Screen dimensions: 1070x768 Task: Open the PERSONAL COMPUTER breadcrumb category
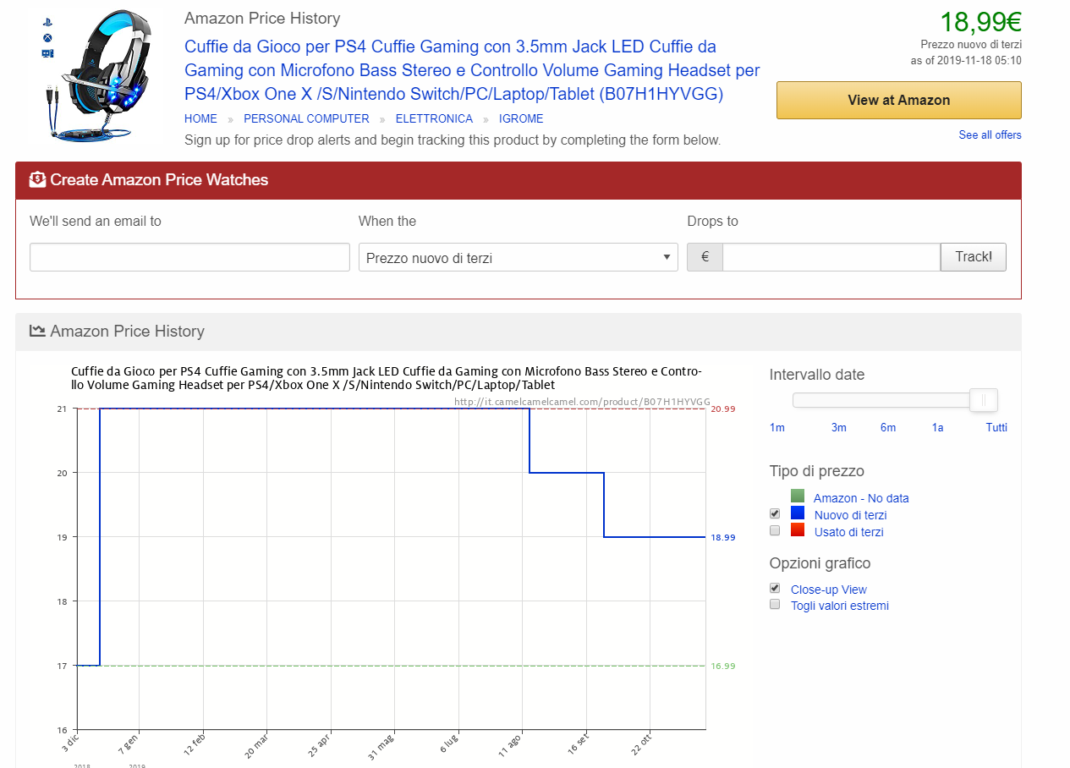tap(306, 119)
